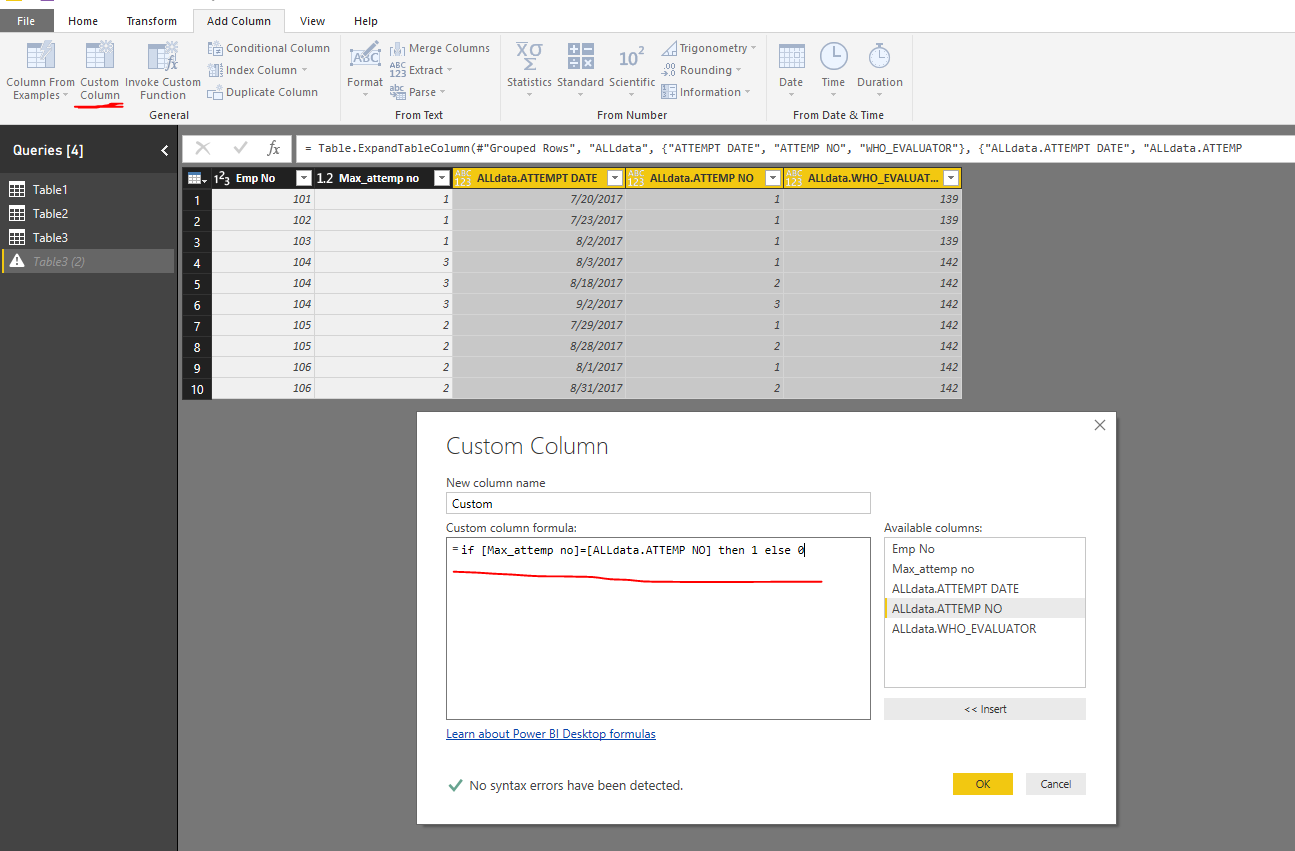
Task: Select Table2 in the Queries pane
Action: pos(88,213)
